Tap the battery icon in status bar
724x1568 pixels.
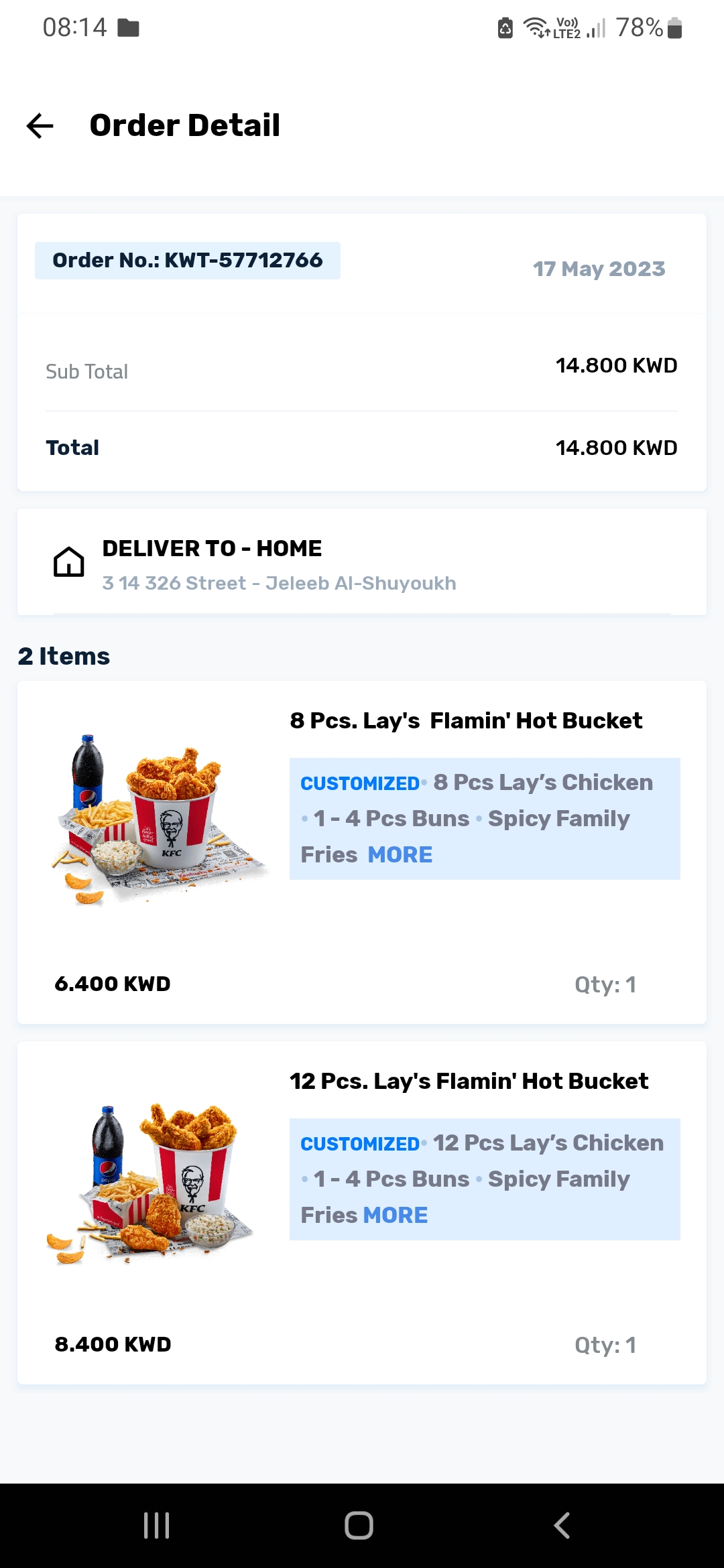(x=675, y=28)
